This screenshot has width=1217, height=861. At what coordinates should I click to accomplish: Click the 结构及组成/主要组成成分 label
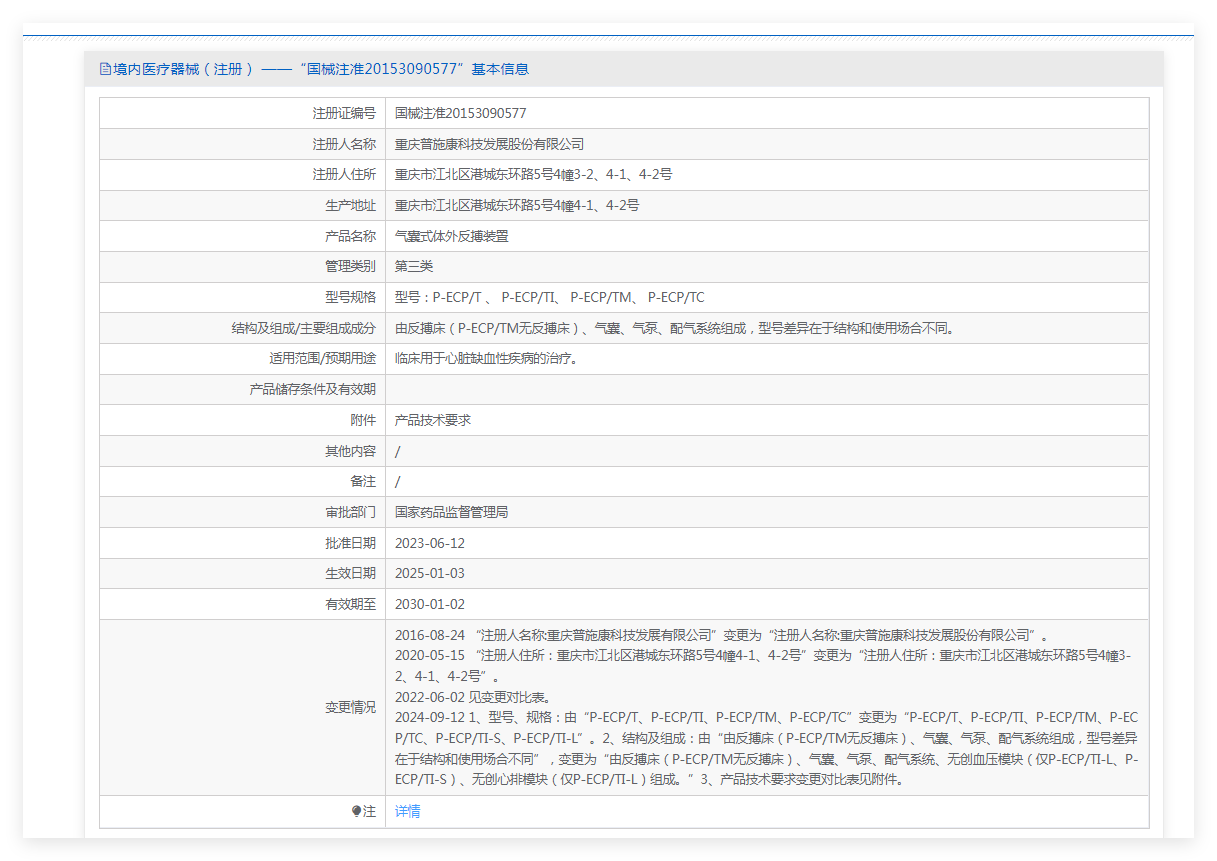tap(304, 328)
